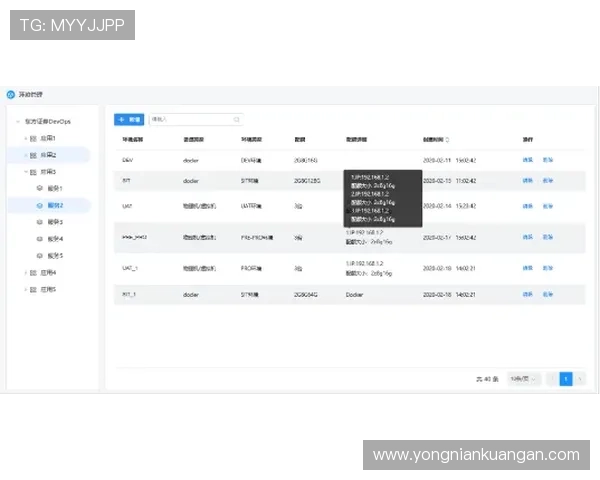The image size is (600, 480).
Task: Expand the 应用1 tree node
Action: pos(26,138)
